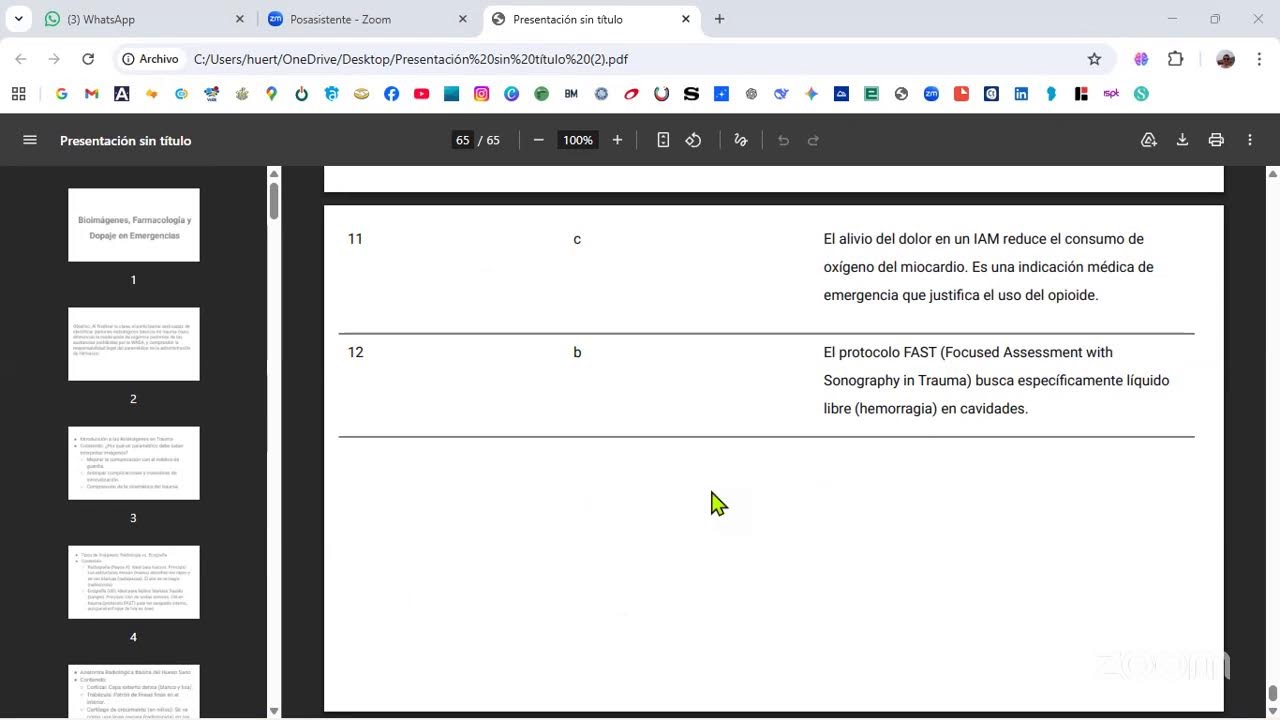Click the address bar file URL

click(411, 59)
